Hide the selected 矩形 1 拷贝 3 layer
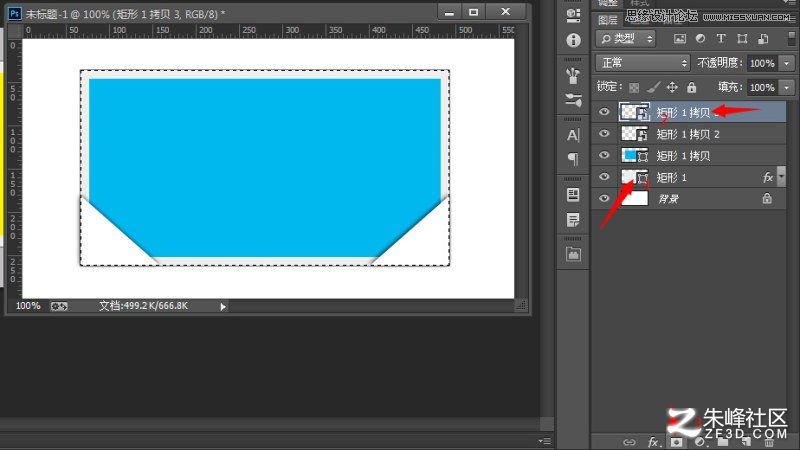The width and height of the screenshot is (800, 450). click(x=604, y=112)
